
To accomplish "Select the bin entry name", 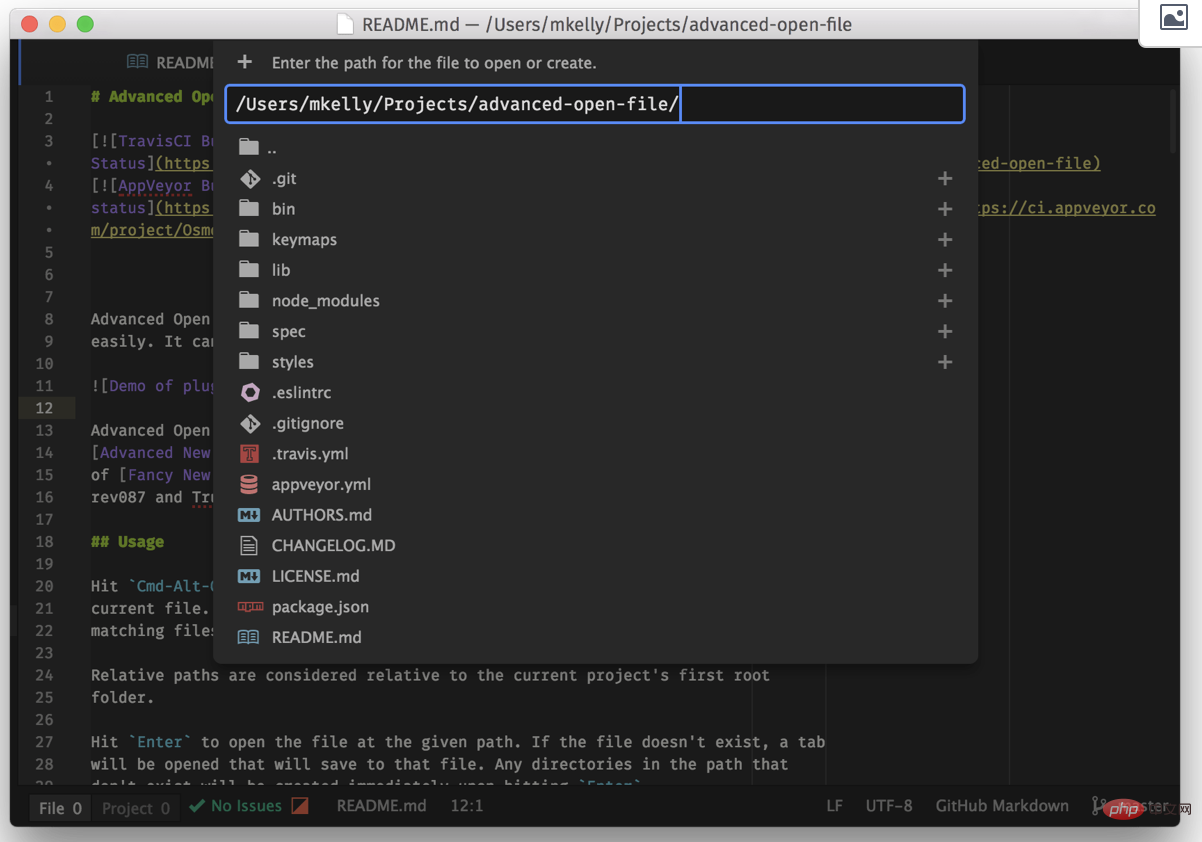I will [x=283, y=209].
